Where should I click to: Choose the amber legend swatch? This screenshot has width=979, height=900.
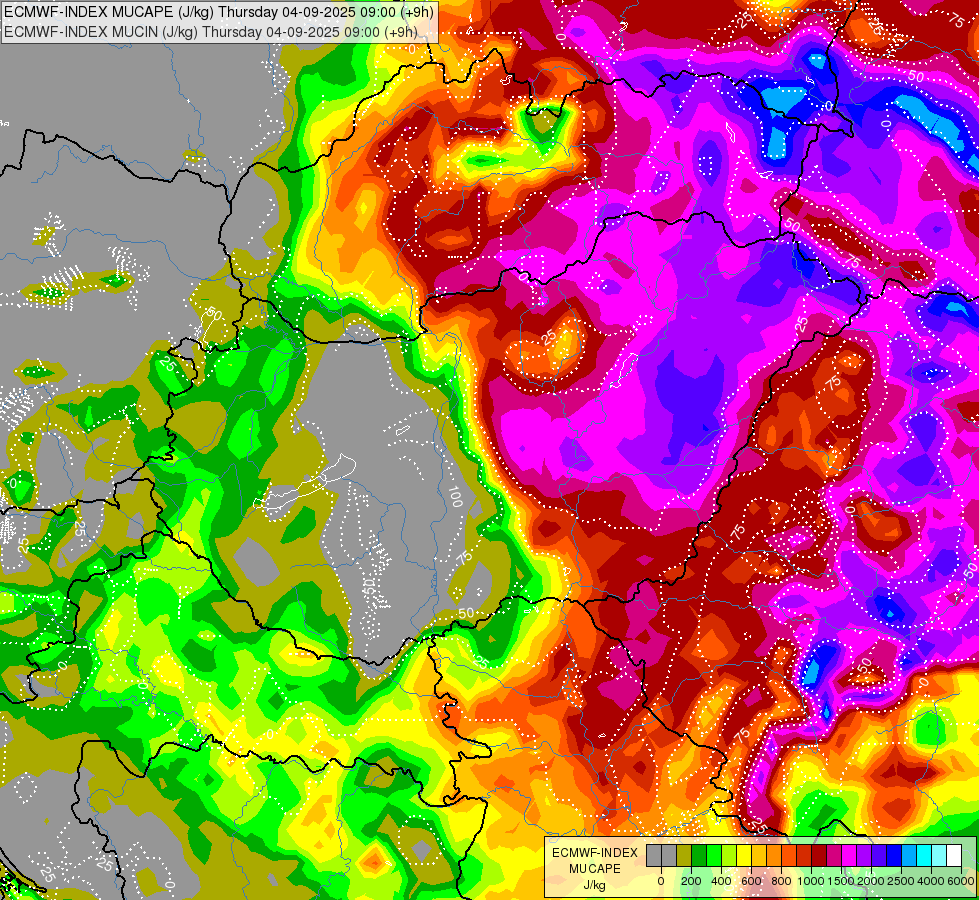click(x=759, y=855)
